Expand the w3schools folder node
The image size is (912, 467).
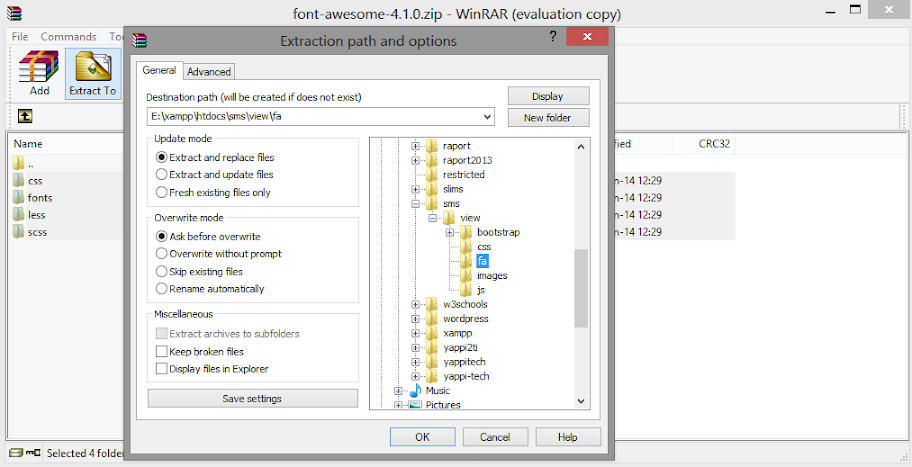tap(415, 304)
